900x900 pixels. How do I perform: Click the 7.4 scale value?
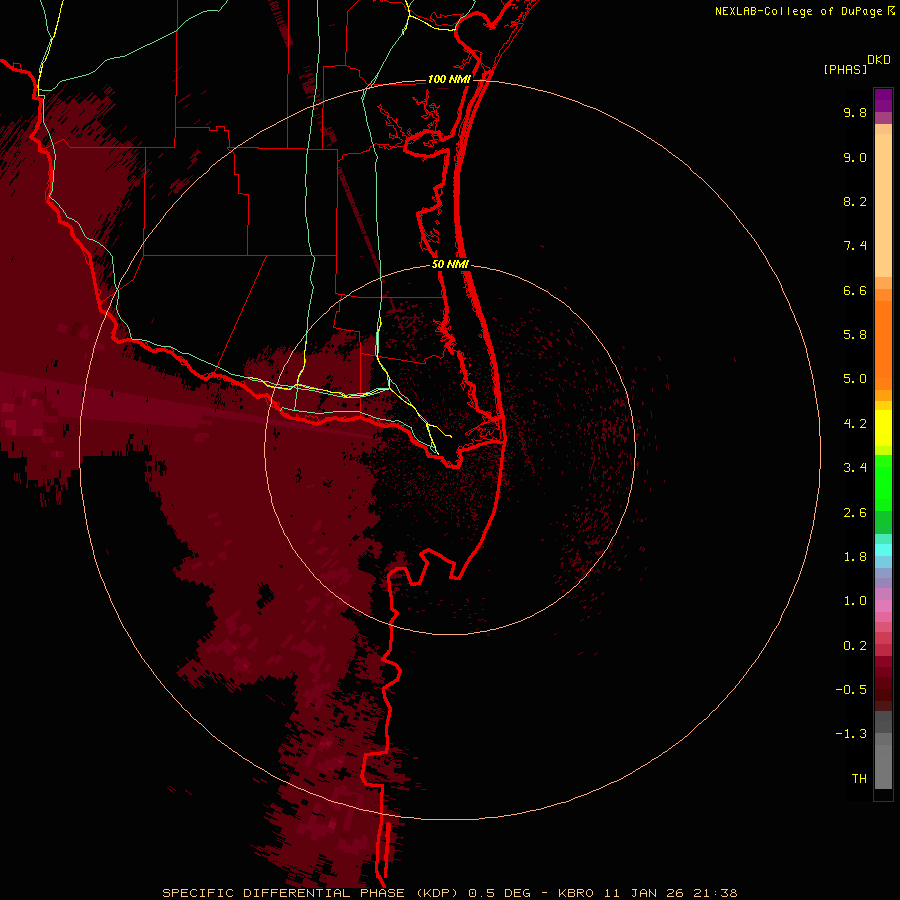(x=855, y=246)
